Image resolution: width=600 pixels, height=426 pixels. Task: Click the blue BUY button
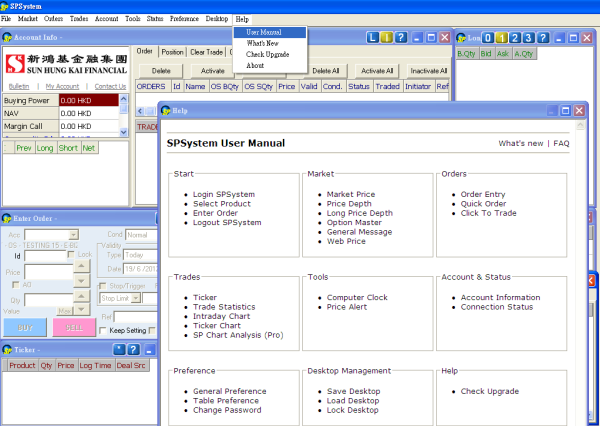click(x=25, y=328)
